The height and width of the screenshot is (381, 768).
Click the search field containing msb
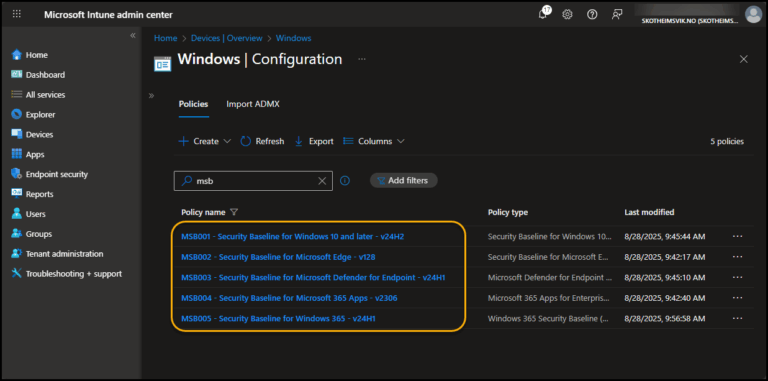coord(253,181)
